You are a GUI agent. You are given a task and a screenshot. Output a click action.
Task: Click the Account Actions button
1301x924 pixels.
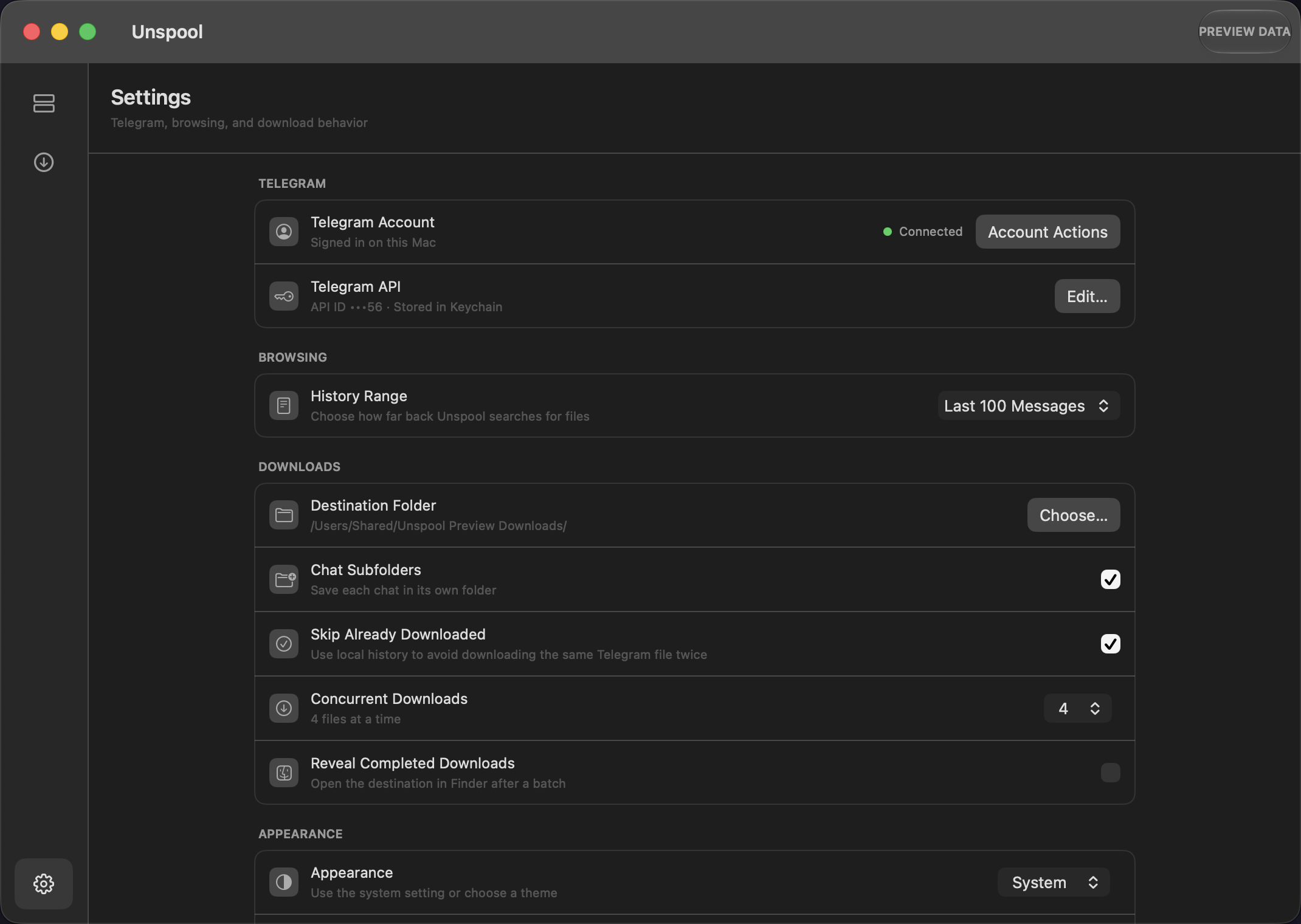click(x=1048, y=232)
